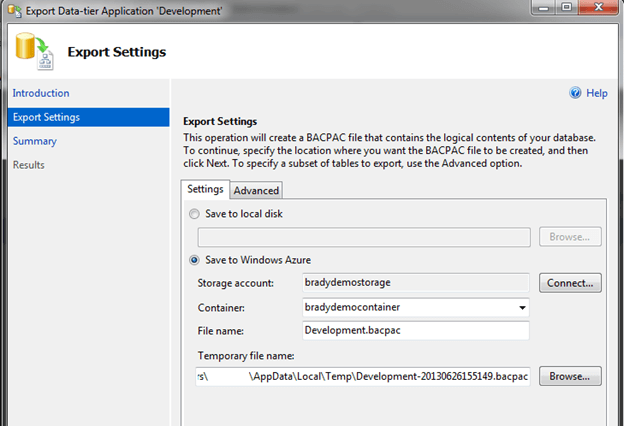Click Browse next to temporary file name
Viewport: 624px width, 426px height.
[x=570, y=376]
